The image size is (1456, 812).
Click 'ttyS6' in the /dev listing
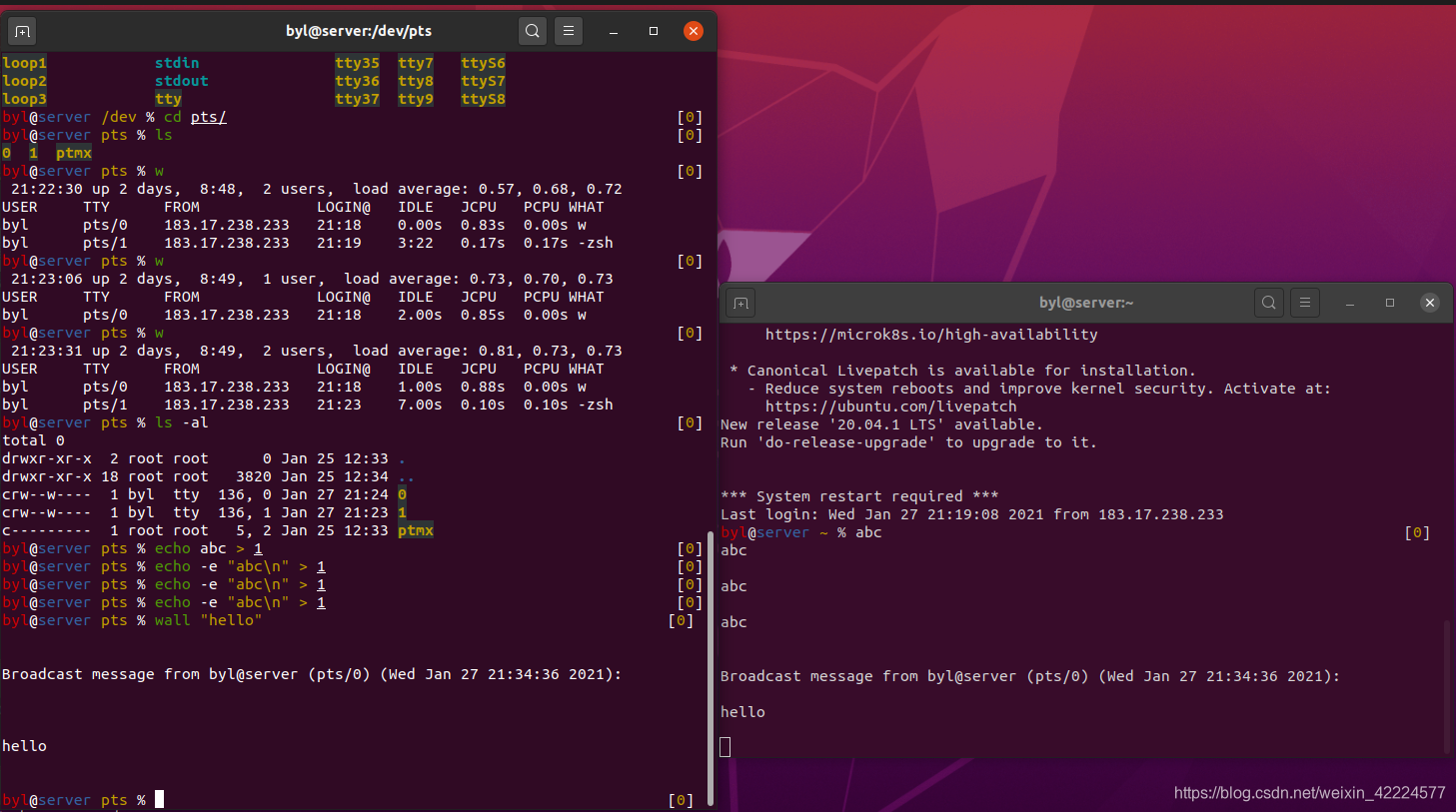click(483, 63)
